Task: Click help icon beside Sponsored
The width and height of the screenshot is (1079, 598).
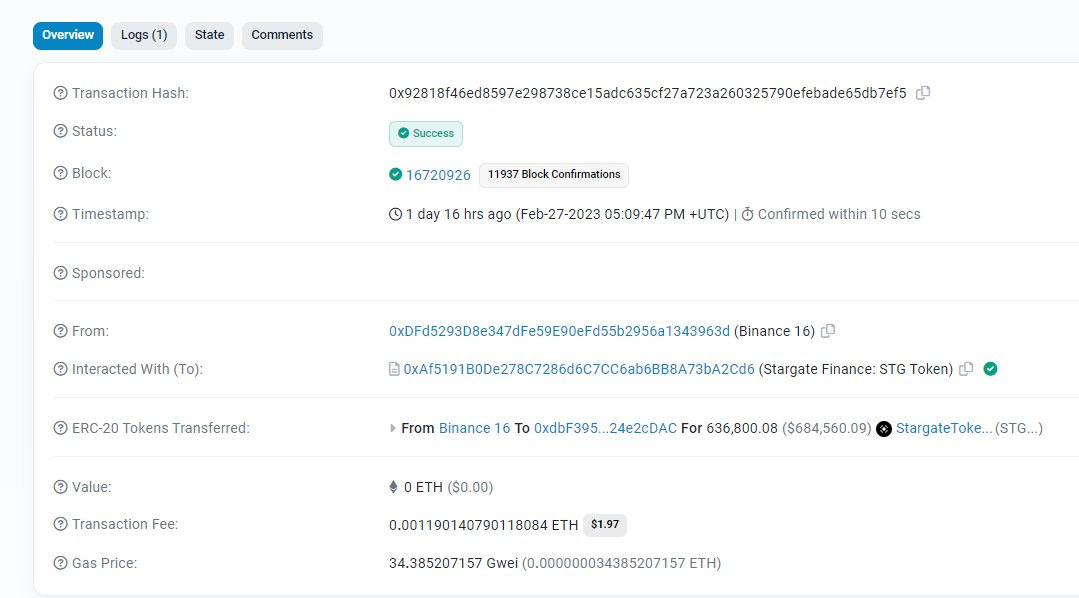Action: [x=61, y=273]
